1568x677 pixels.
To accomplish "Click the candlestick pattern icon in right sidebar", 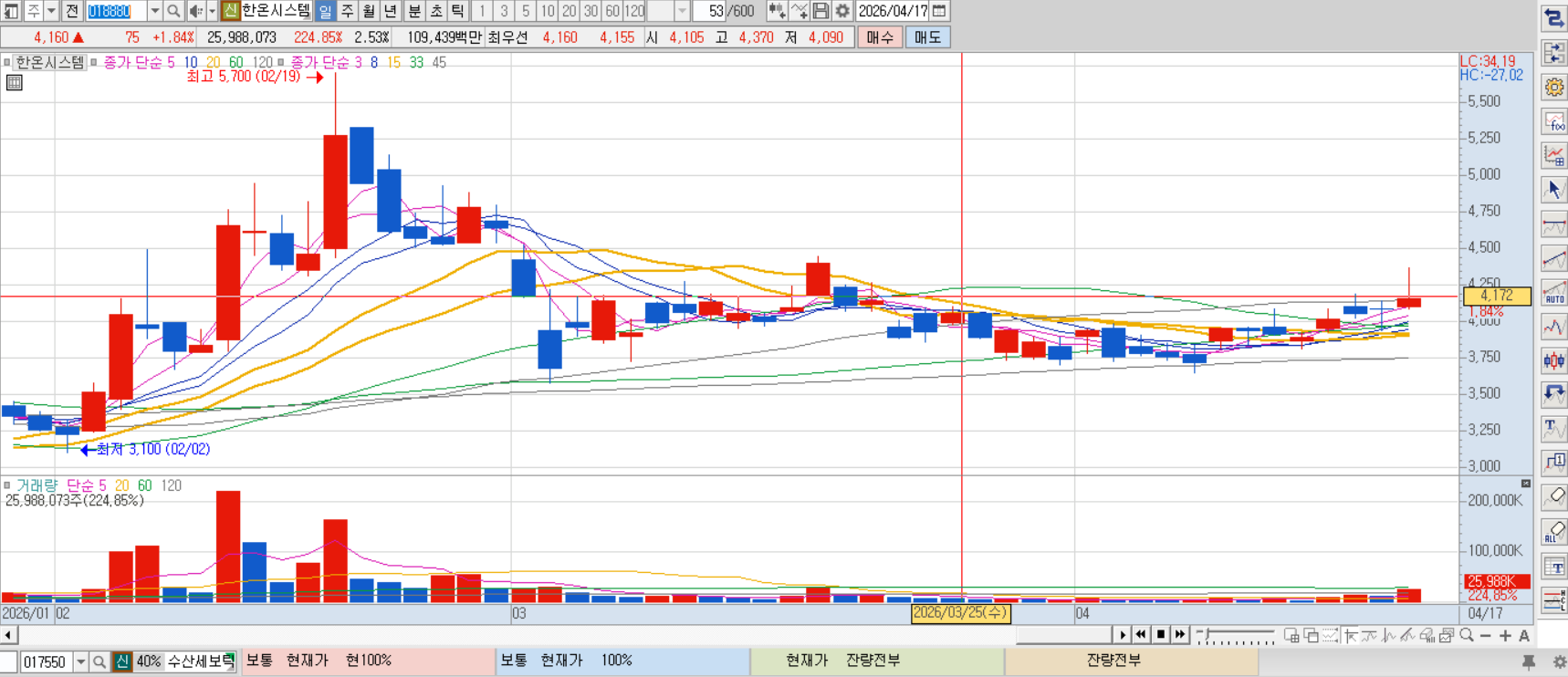I will (x=1553, y=360).
